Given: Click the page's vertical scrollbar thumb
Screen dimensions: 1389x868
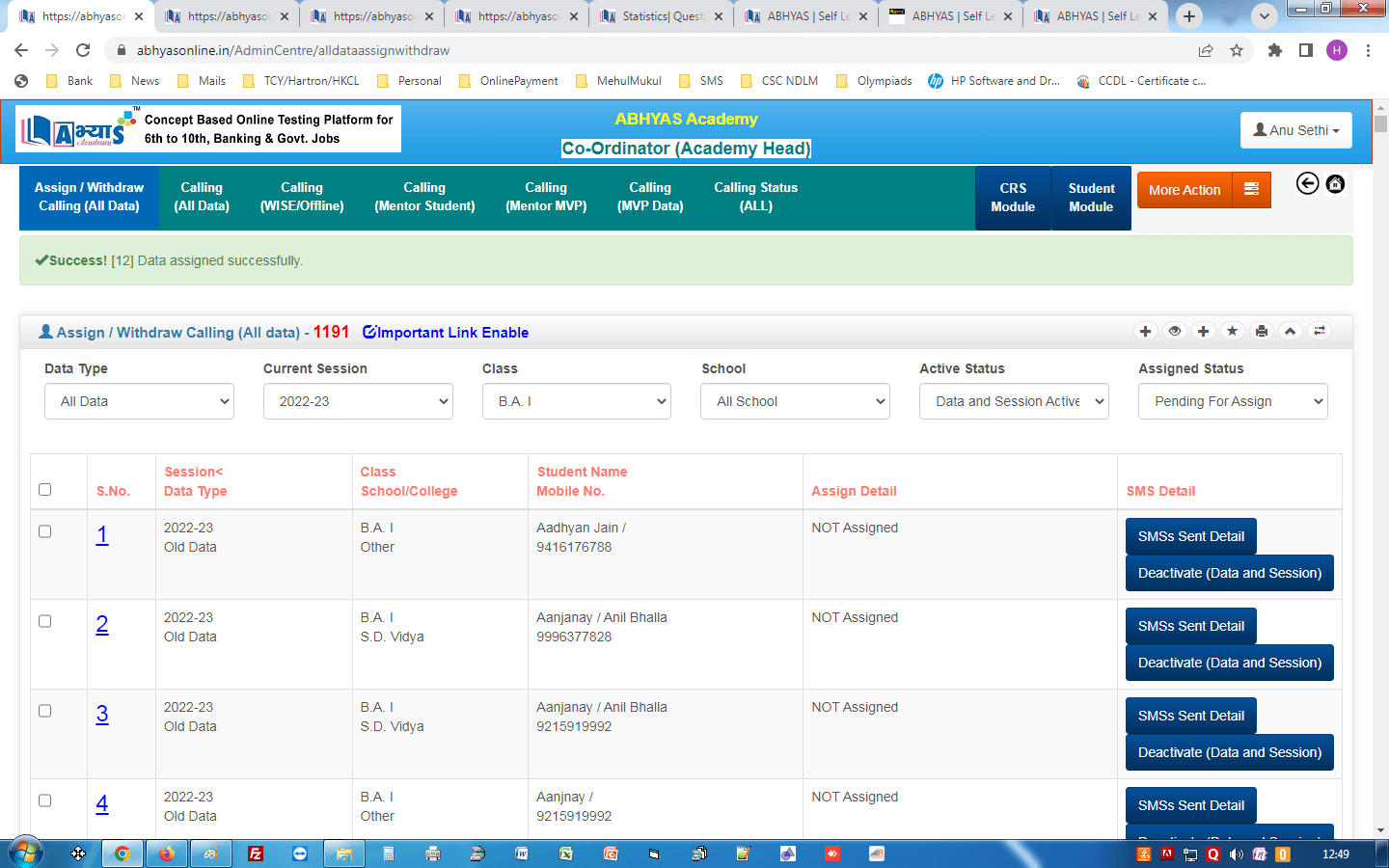Looking at the screenshot, I should 1380,123.
